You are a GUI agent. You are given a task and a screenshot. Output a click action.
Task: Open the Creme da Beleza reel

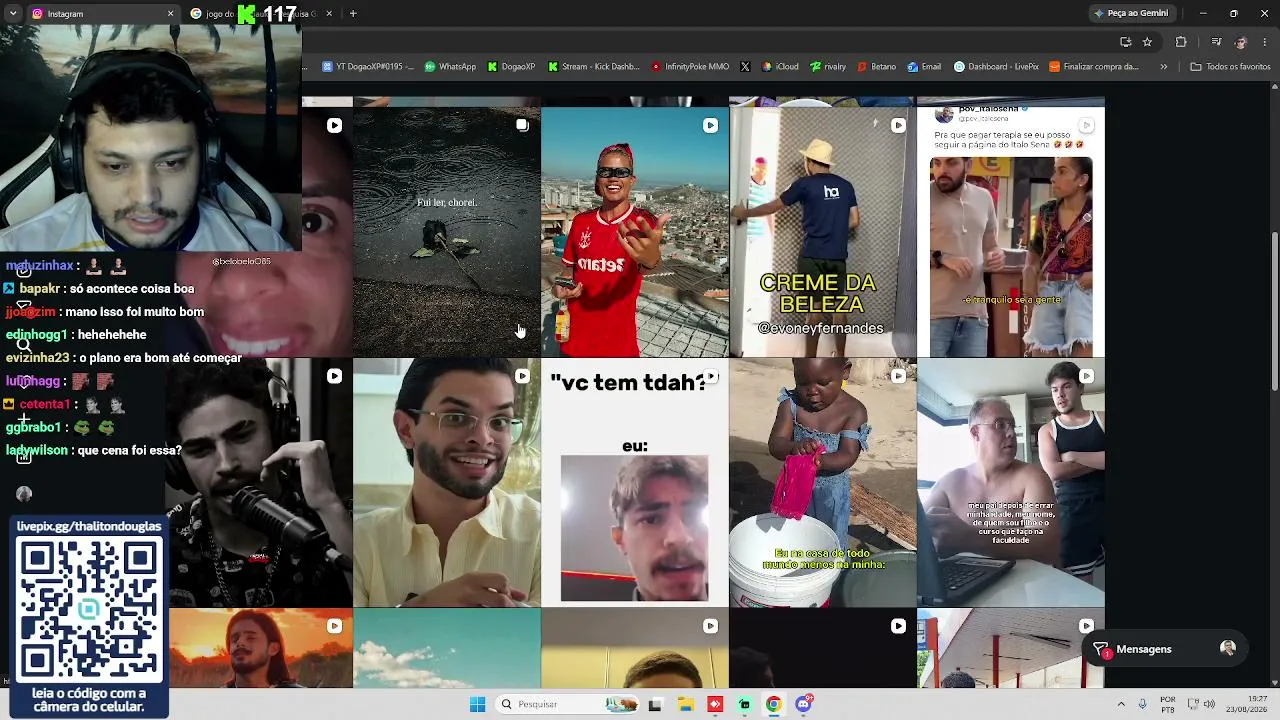[822, 232]
